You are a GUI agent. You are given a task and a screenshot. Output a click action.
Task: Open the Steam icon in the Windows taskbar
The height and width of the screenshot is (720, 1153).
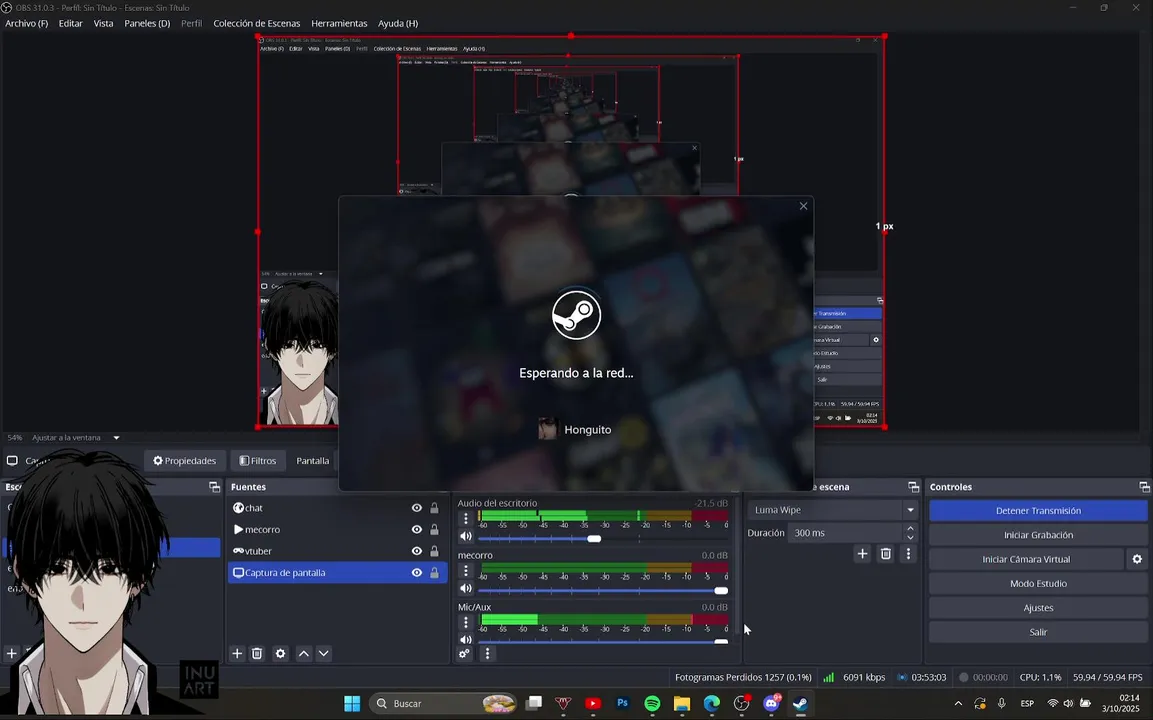(800, 704)
